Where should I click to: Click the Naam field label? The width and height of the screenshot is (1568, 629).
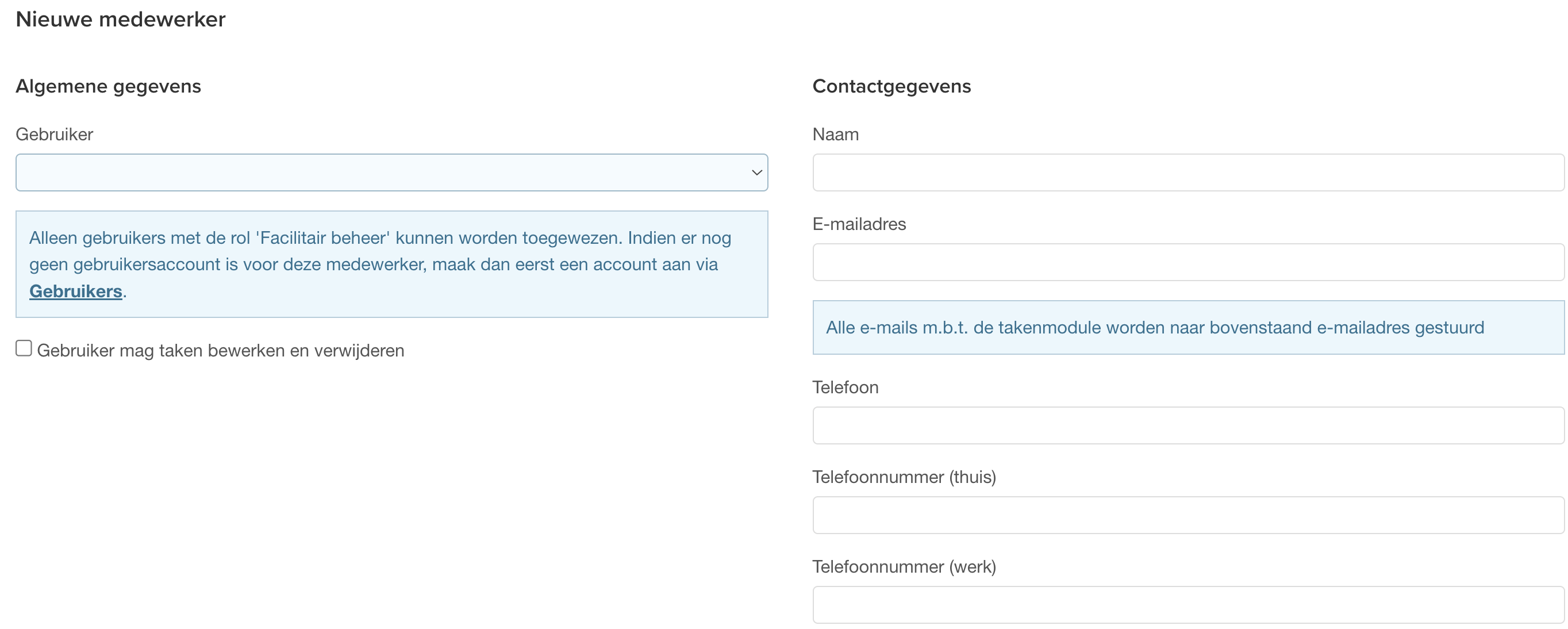(x=836, y=135)
